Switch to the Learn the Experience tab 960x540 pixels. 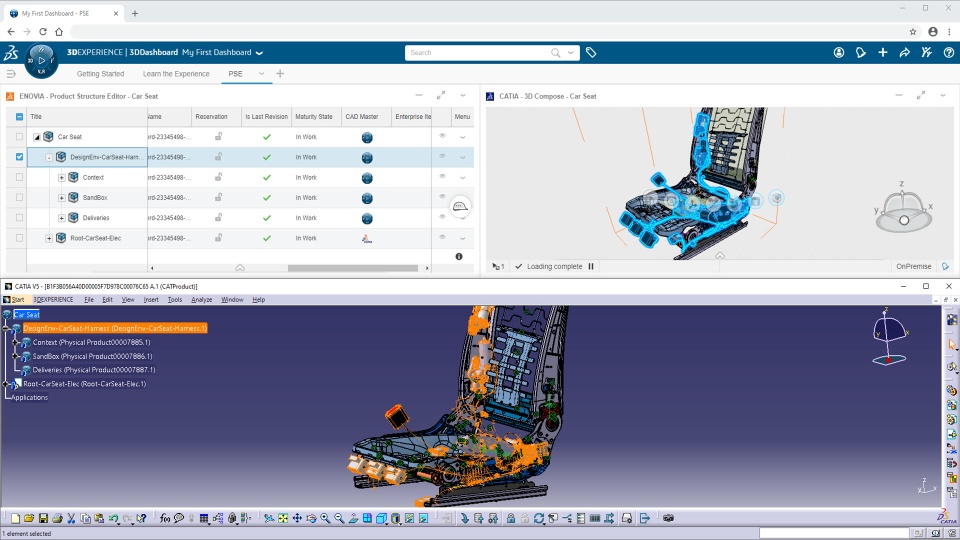(176, 73)
